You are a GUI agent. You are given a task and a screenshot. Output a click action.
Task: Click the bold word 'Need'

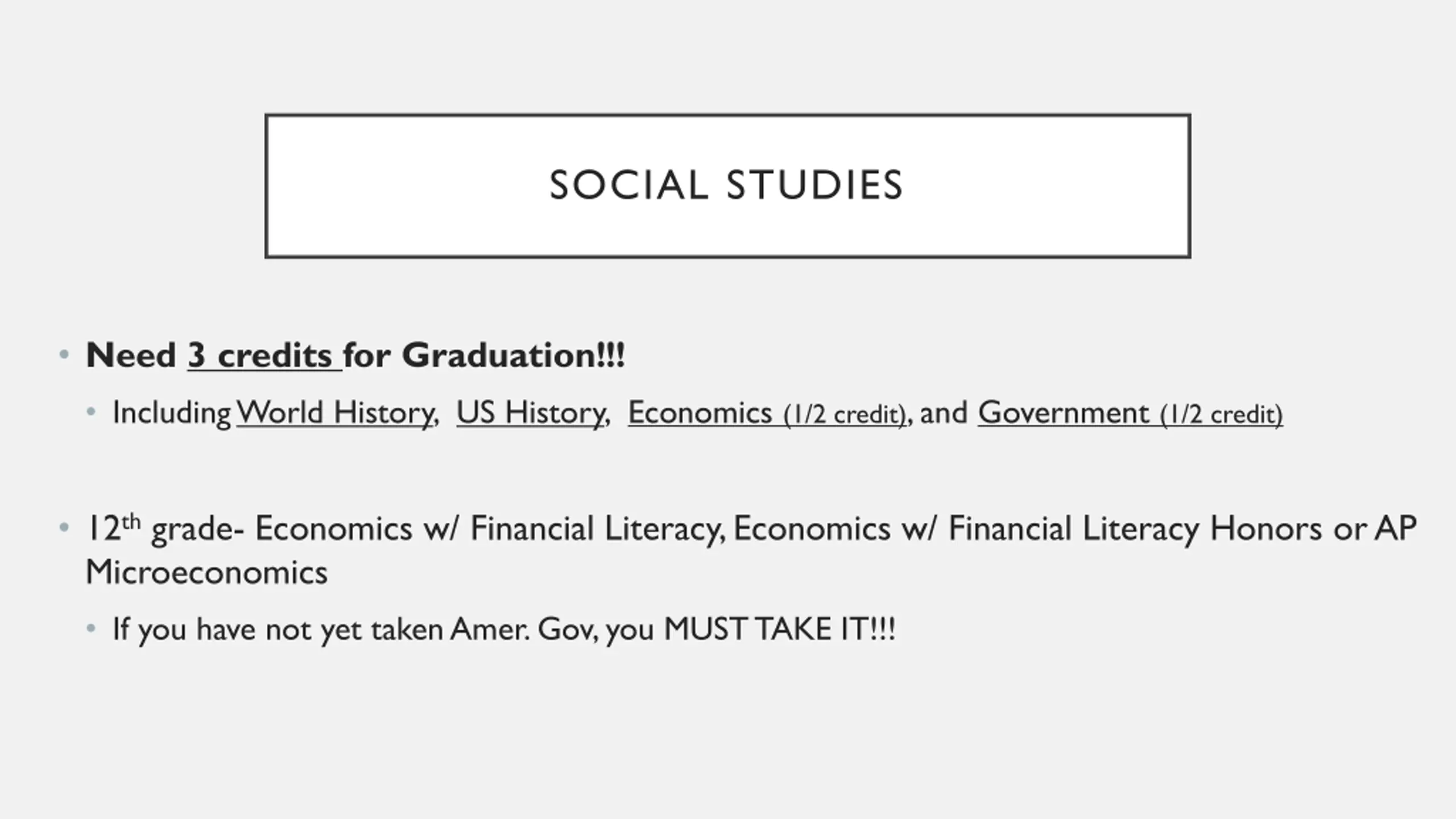[x=131, y=355]
